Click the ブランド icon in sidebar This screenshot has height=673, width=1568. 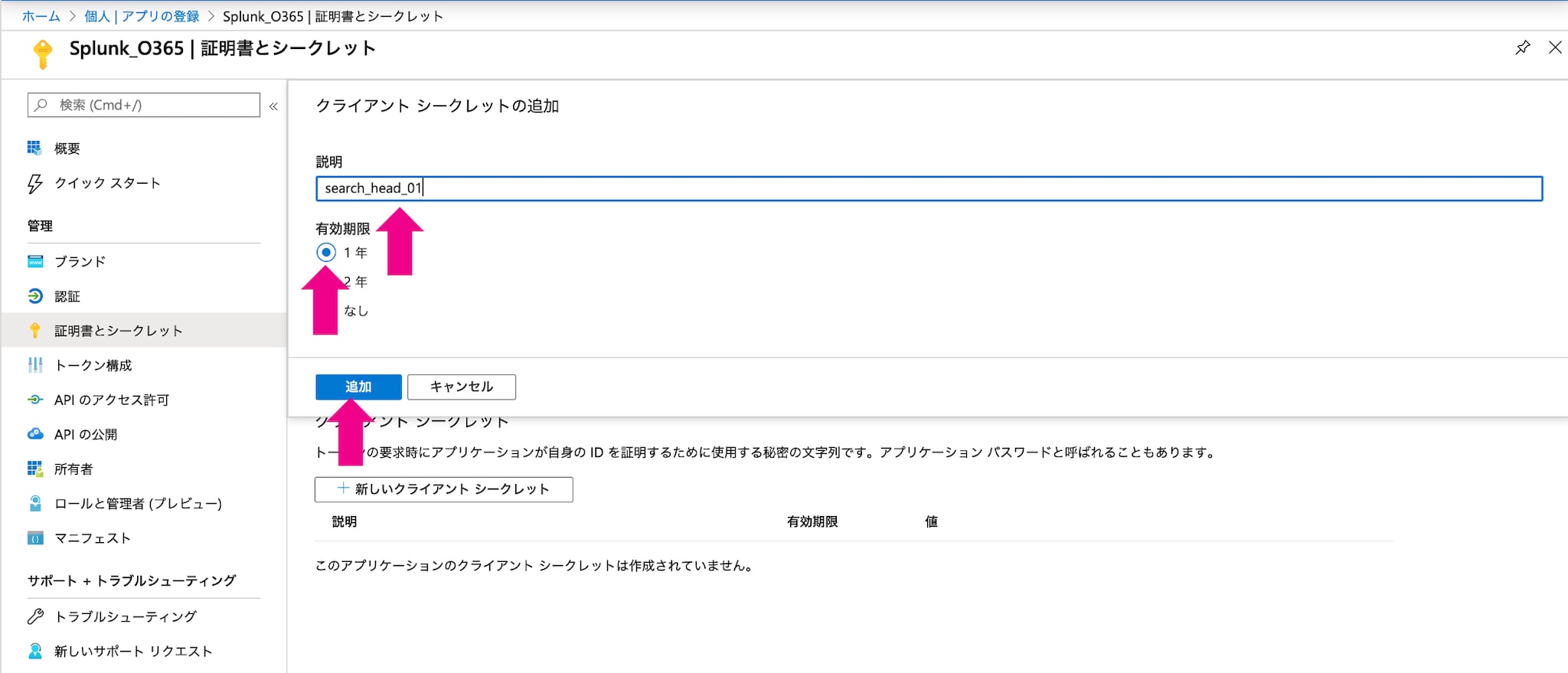pyautogui.click(x=35, y=261)
